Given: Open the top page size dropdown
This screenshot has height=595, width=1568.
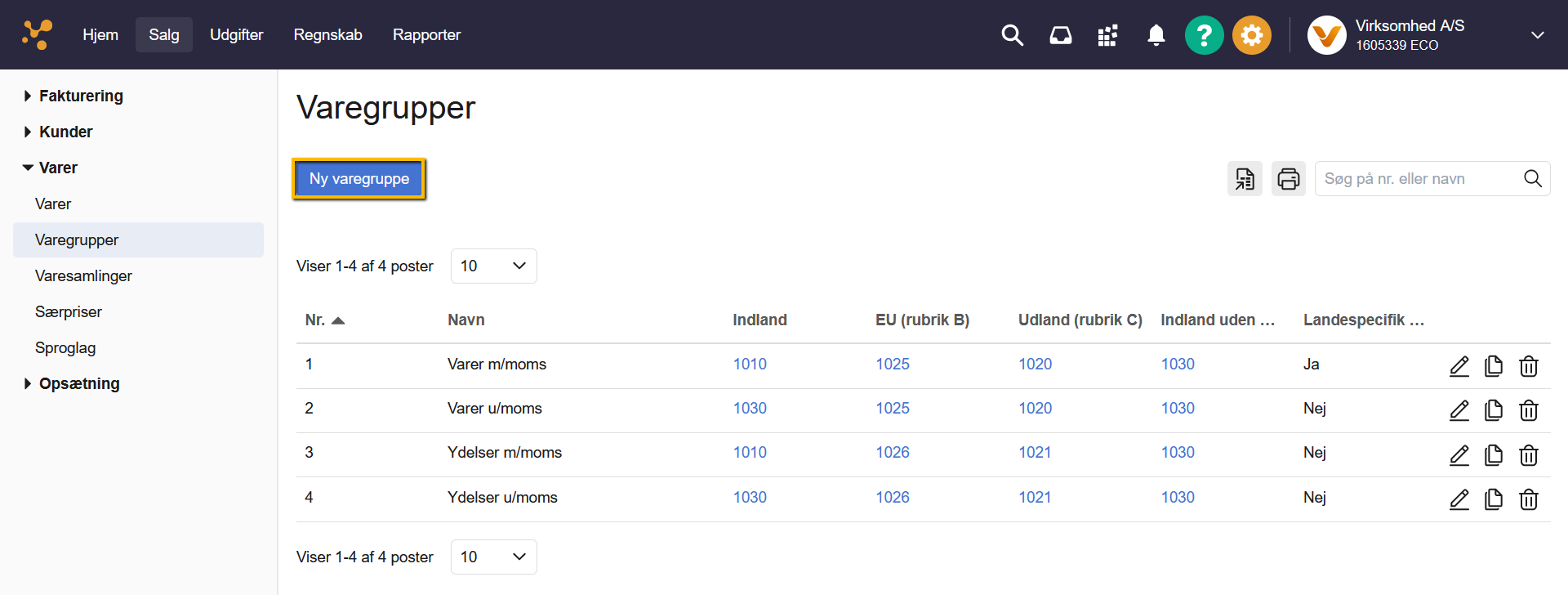Looking at the screenshot, I should (x=493, y=266).
